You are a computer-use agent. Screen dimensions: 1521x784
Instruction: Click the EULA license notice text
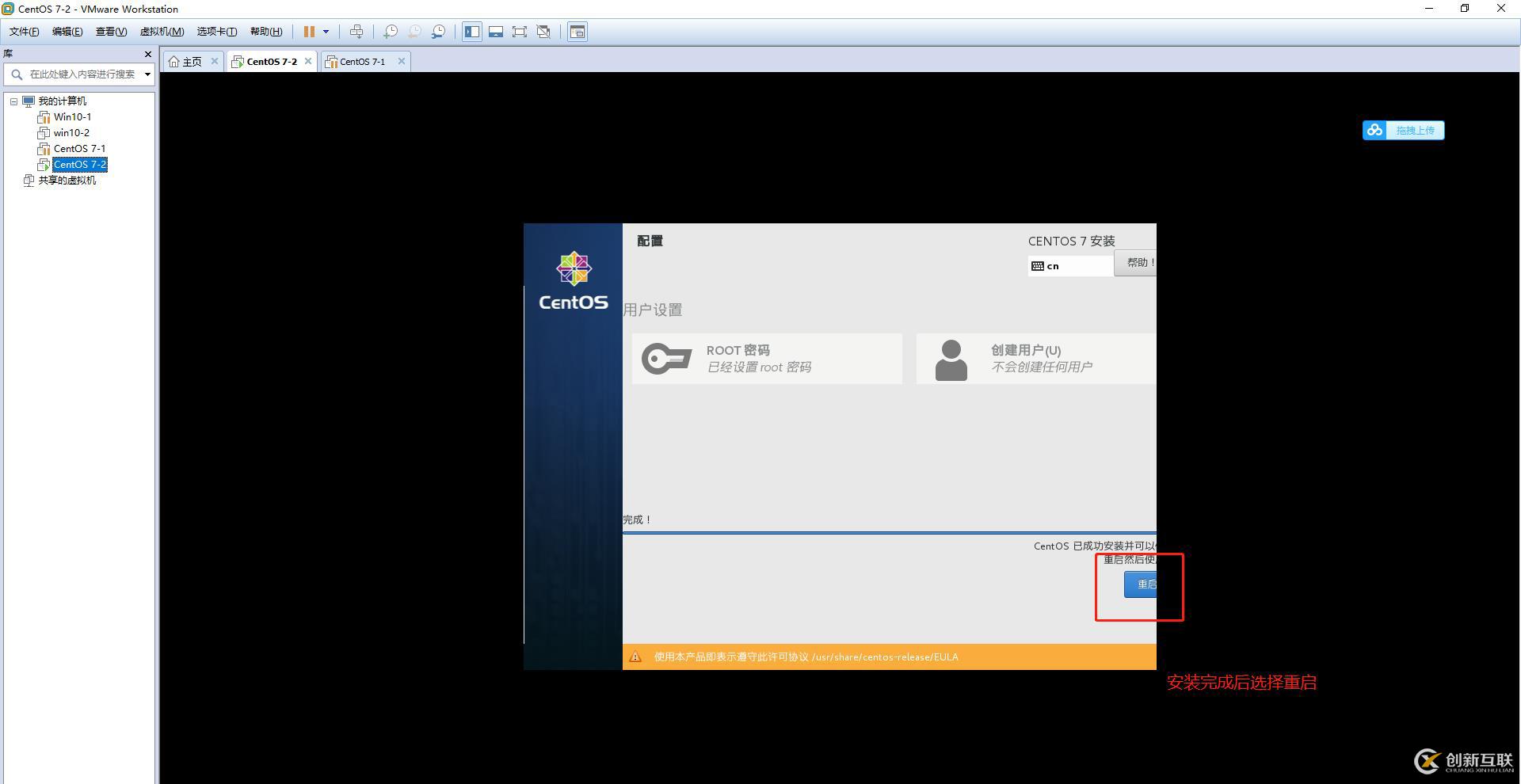pos(806,657)
